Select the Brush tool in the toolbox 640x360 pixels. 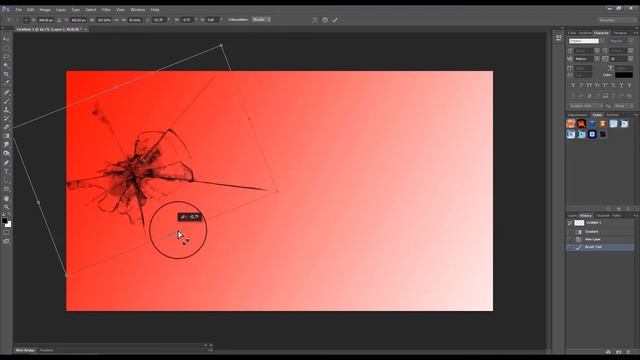6,101
